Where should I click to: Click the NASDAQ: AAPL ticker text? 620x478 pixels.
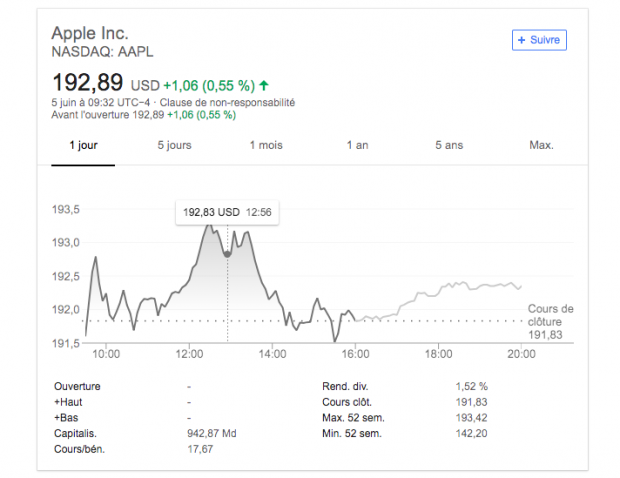click(x=102, y=52)
